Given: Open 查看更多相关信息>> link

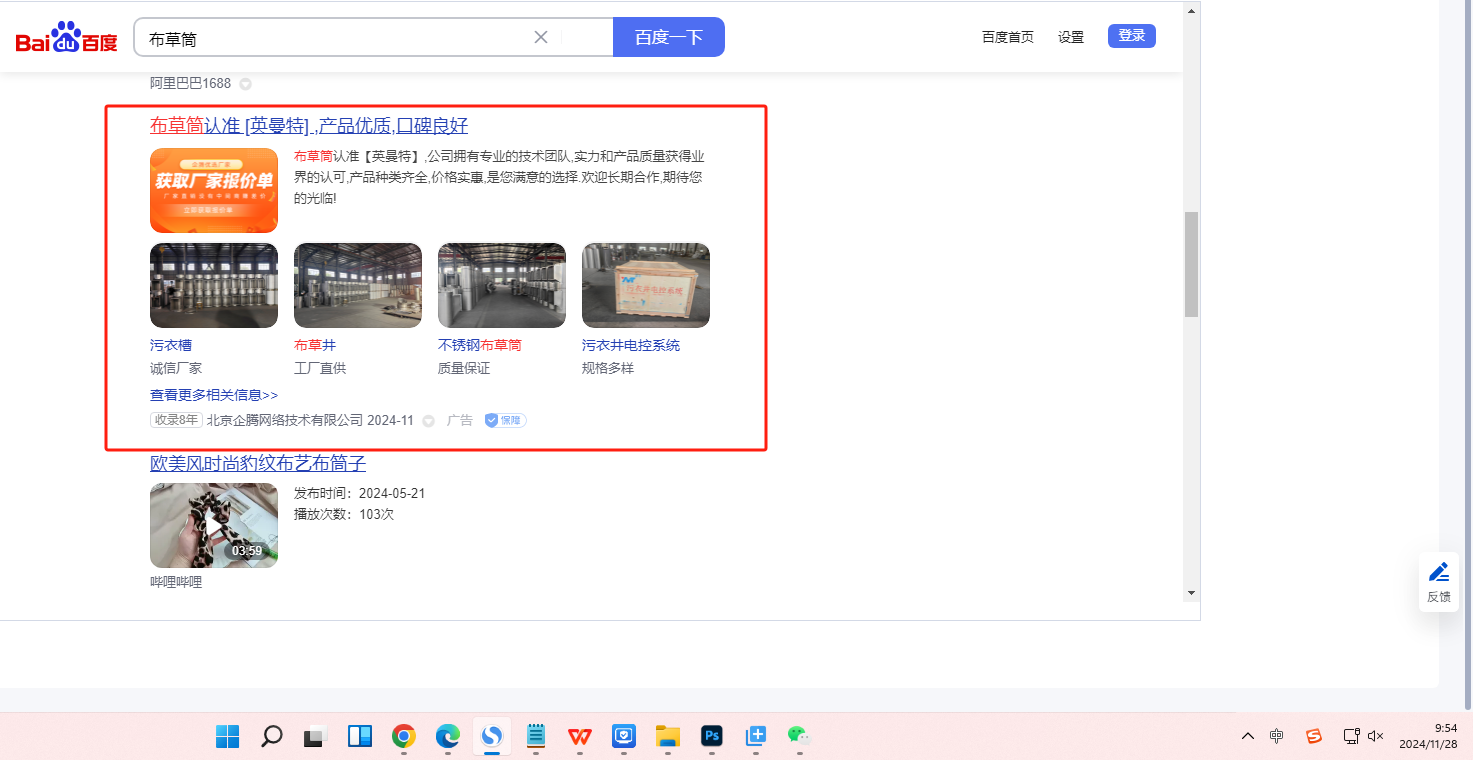Looking at the screenshot, I should point(214,395).
